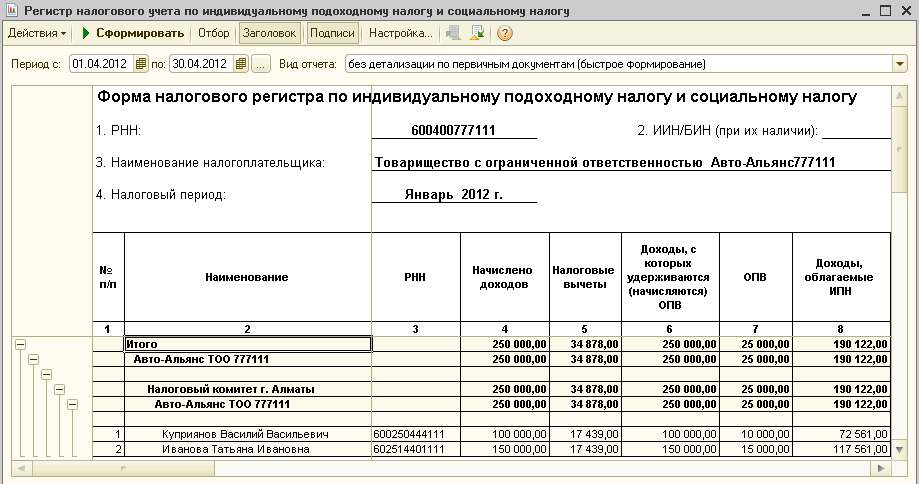Toggle the Заголовок header display button
The image size is (919, 484).
[x=270, y=33]
